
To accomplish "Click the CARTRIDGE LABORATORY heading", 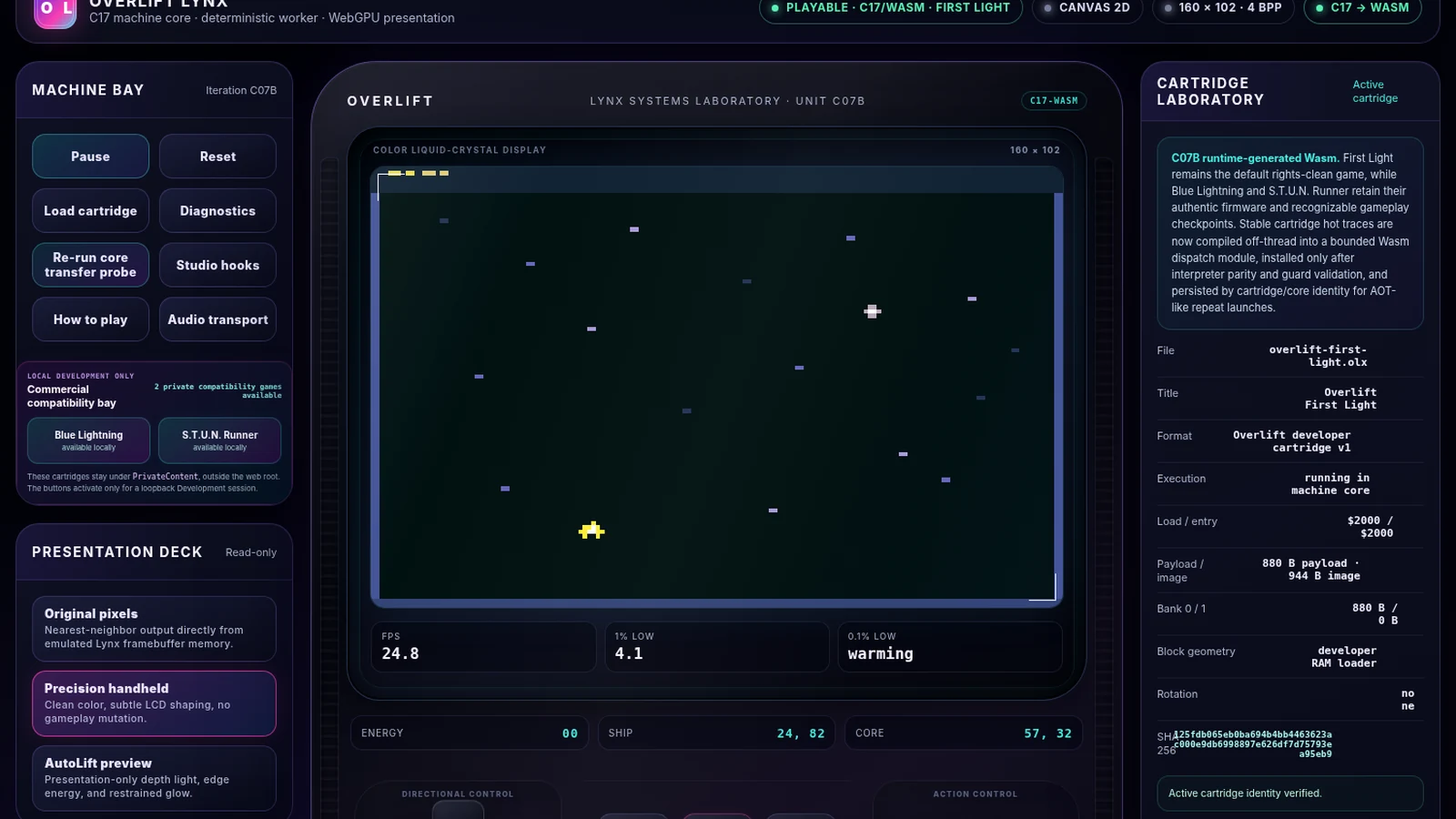I will (x=1210, y=91).
